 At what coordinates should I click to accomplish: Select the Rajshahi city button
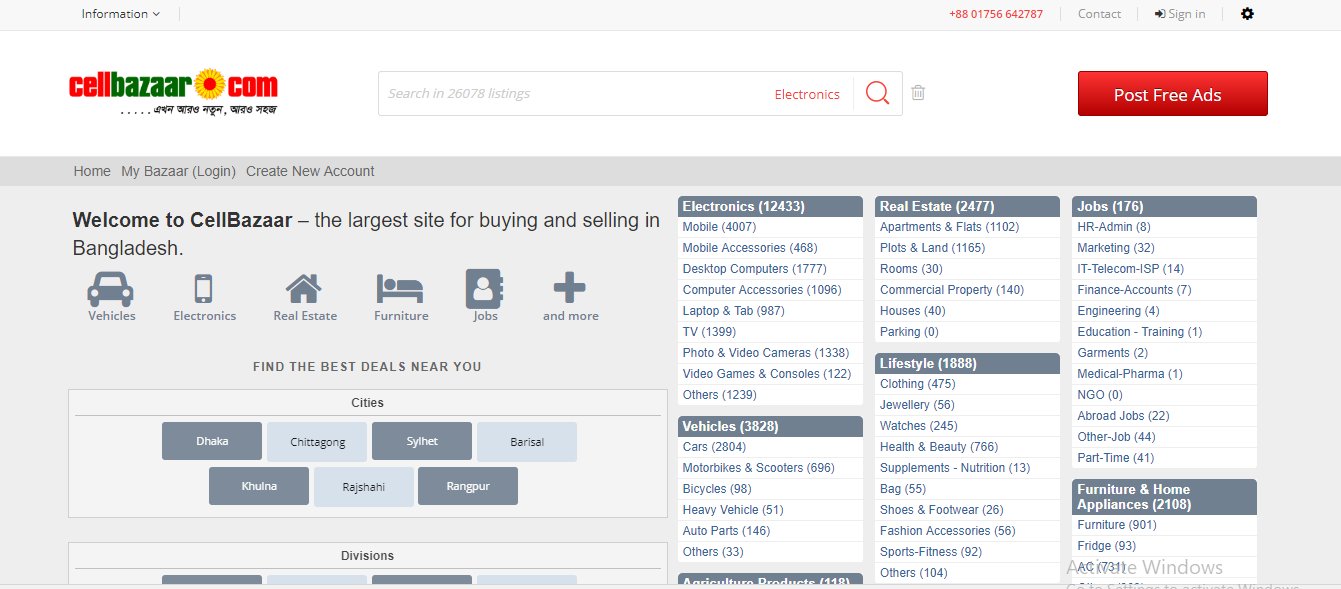click(x=364, y=487)
